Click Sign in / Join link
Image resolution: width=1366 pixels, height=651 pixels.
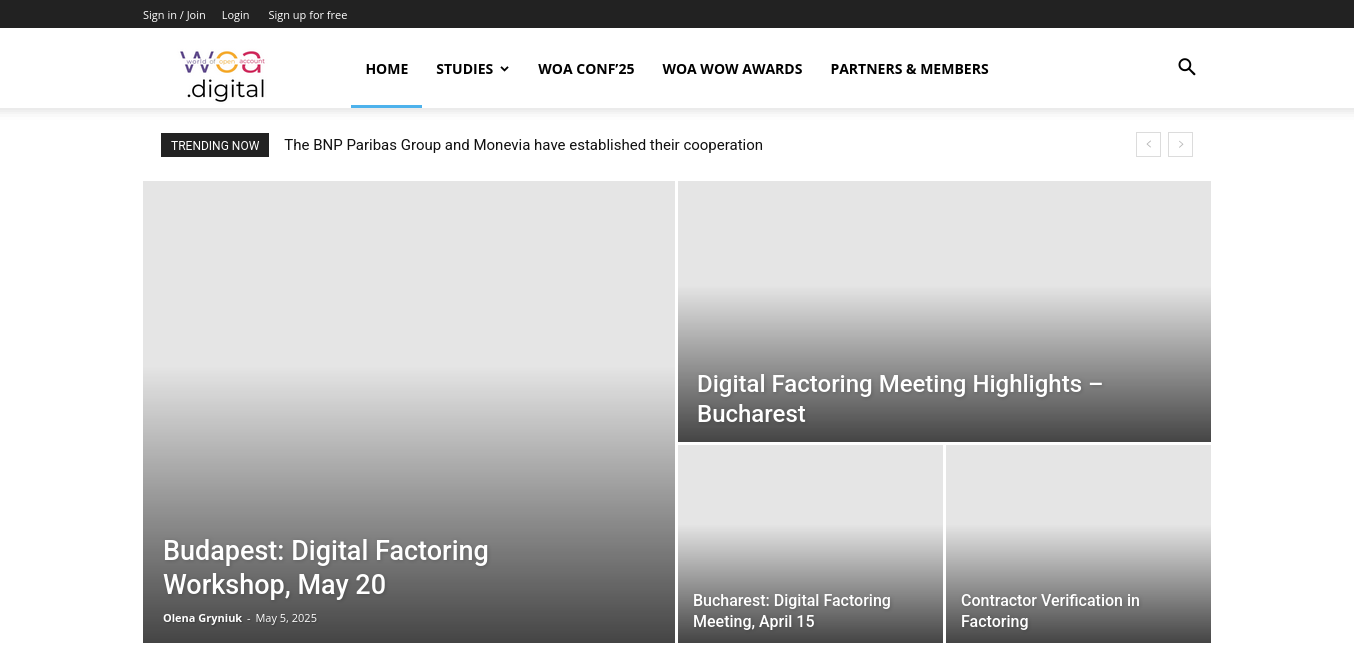pyautogui.click(x=174, y=15)
